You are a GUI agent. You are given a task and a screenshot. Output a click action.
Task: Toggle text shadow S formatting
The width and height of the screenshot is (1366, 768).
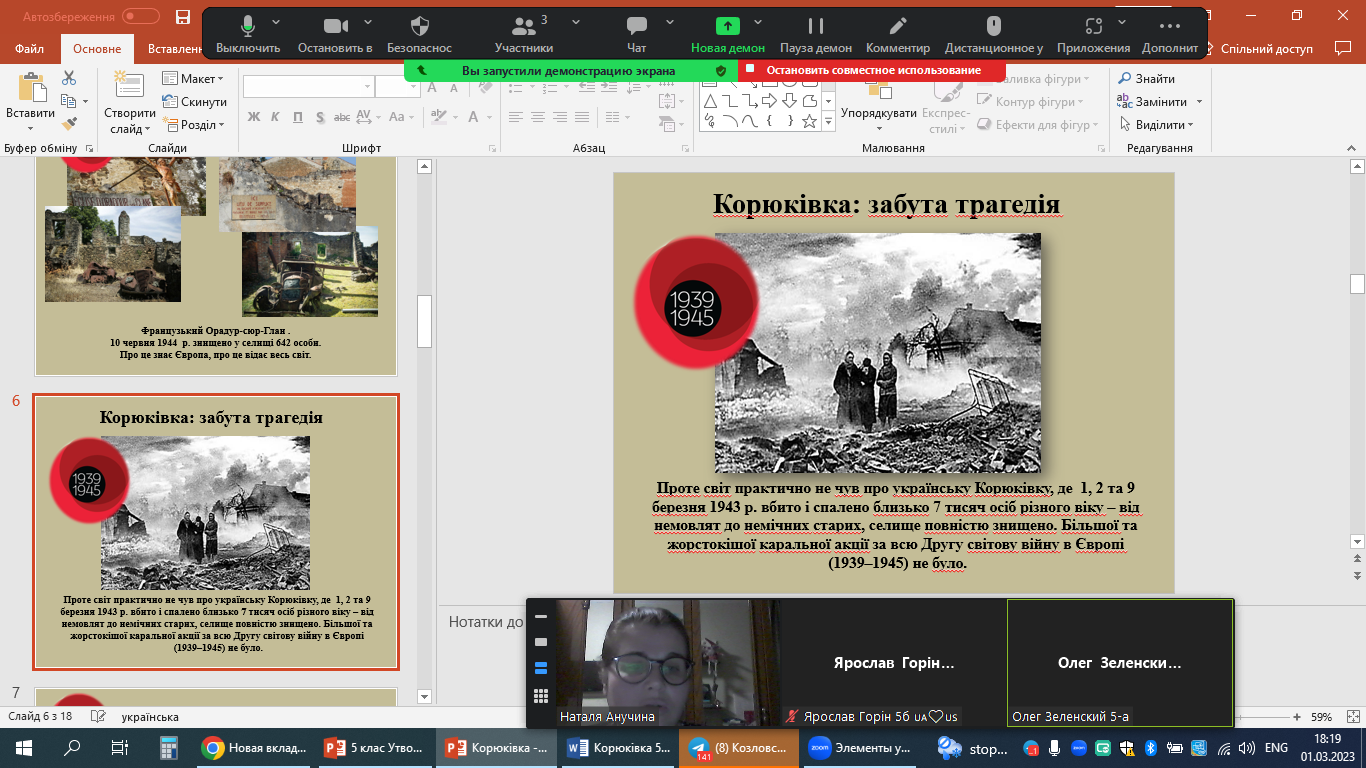pos(320,117)
